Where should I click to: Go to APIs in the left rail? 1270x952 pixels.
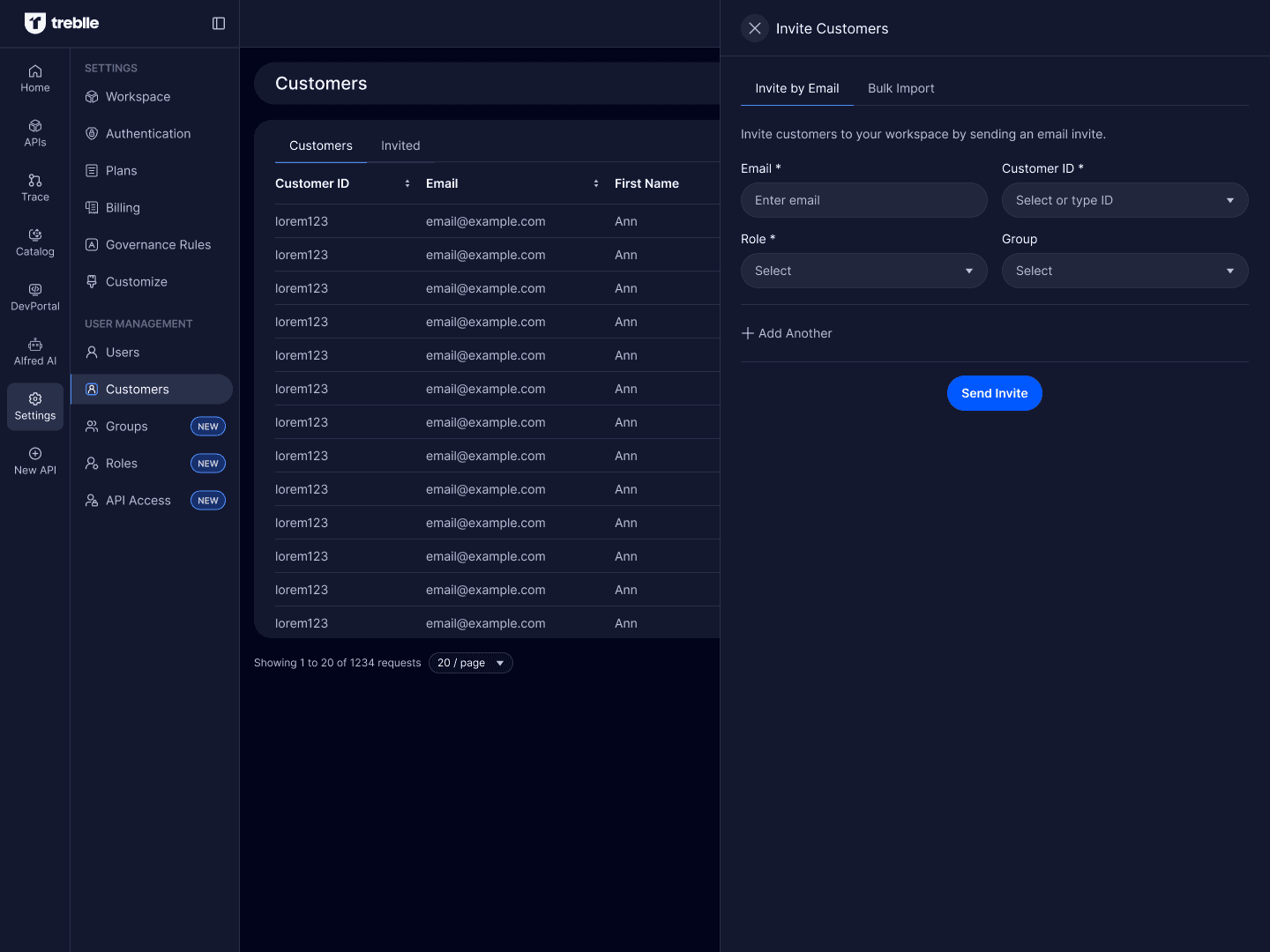click(35, 133)
